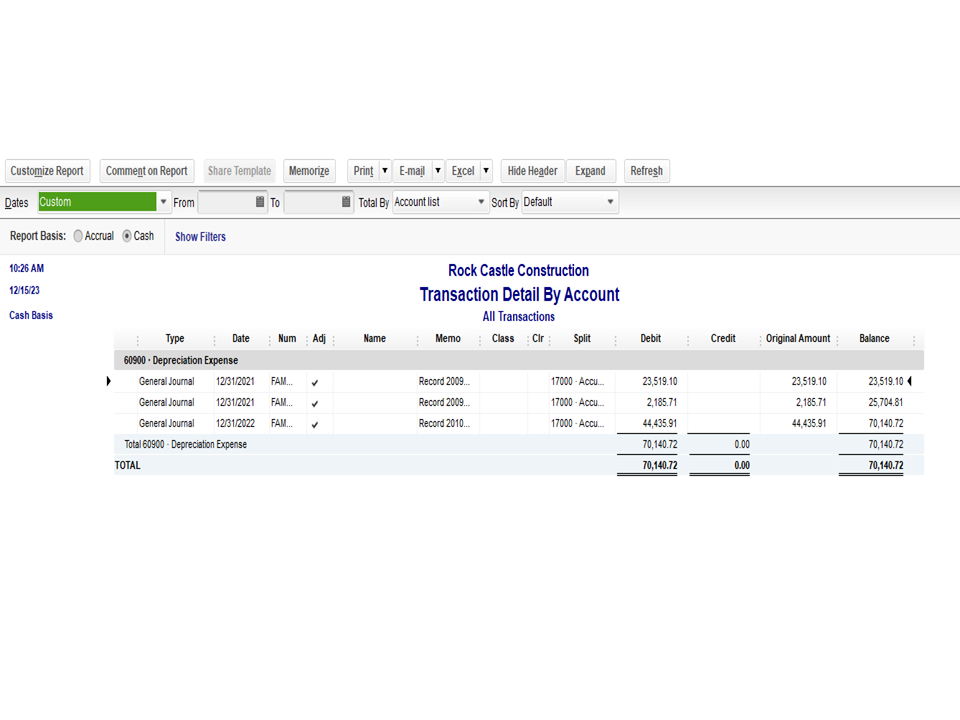
Task: Click Hide Header button
Action: (x=533, y=171)
